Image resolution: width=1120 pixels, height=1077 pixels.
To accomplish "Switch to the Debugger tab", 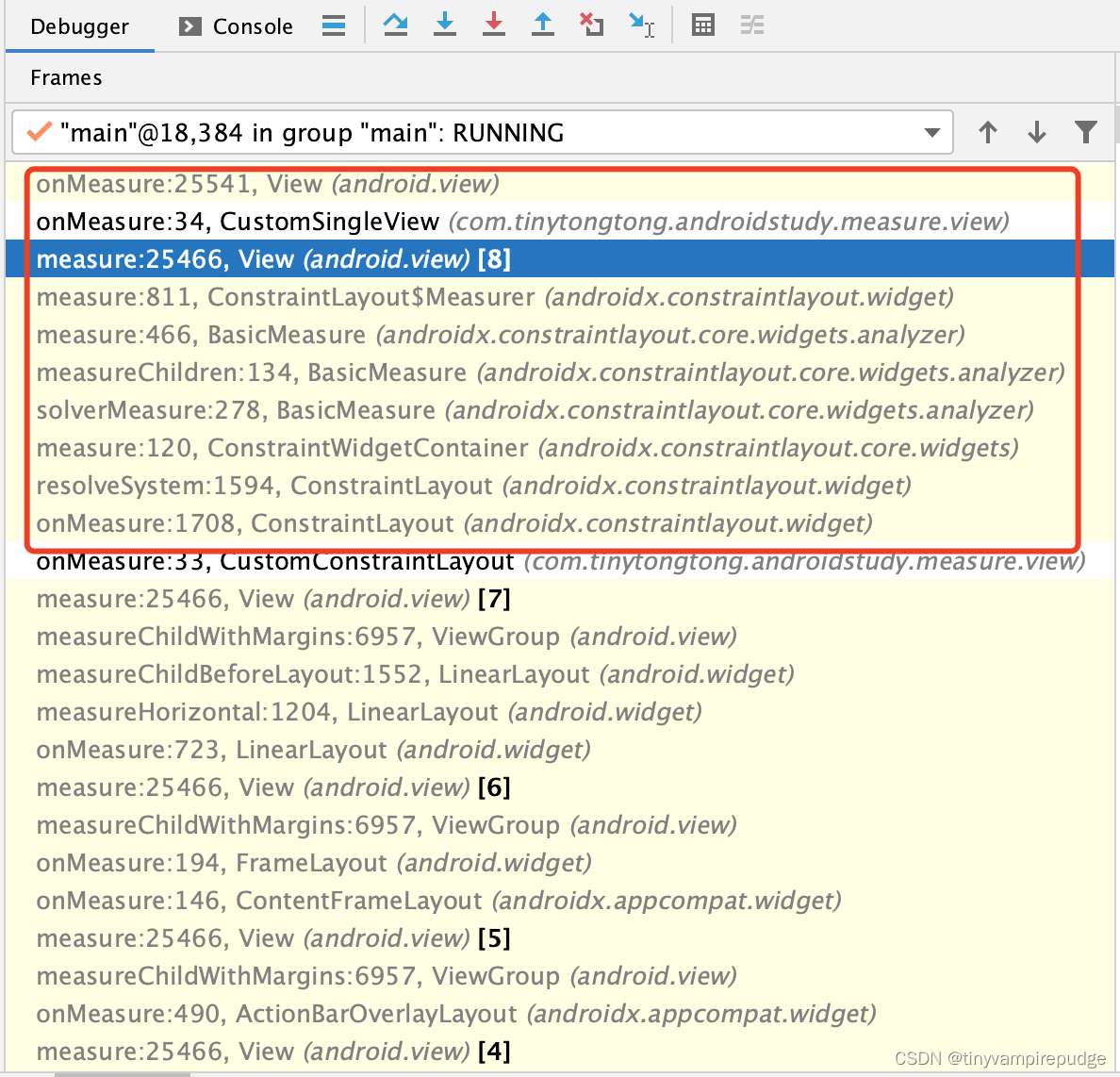I will (79, 26).
